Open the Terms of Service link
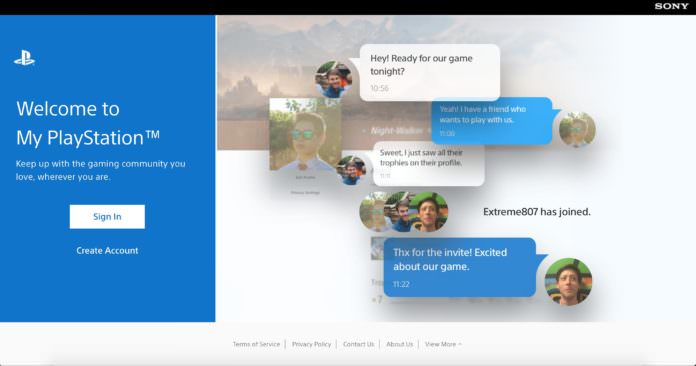Image resolution: width=696 pixels, height=366 pixels. 256,344
